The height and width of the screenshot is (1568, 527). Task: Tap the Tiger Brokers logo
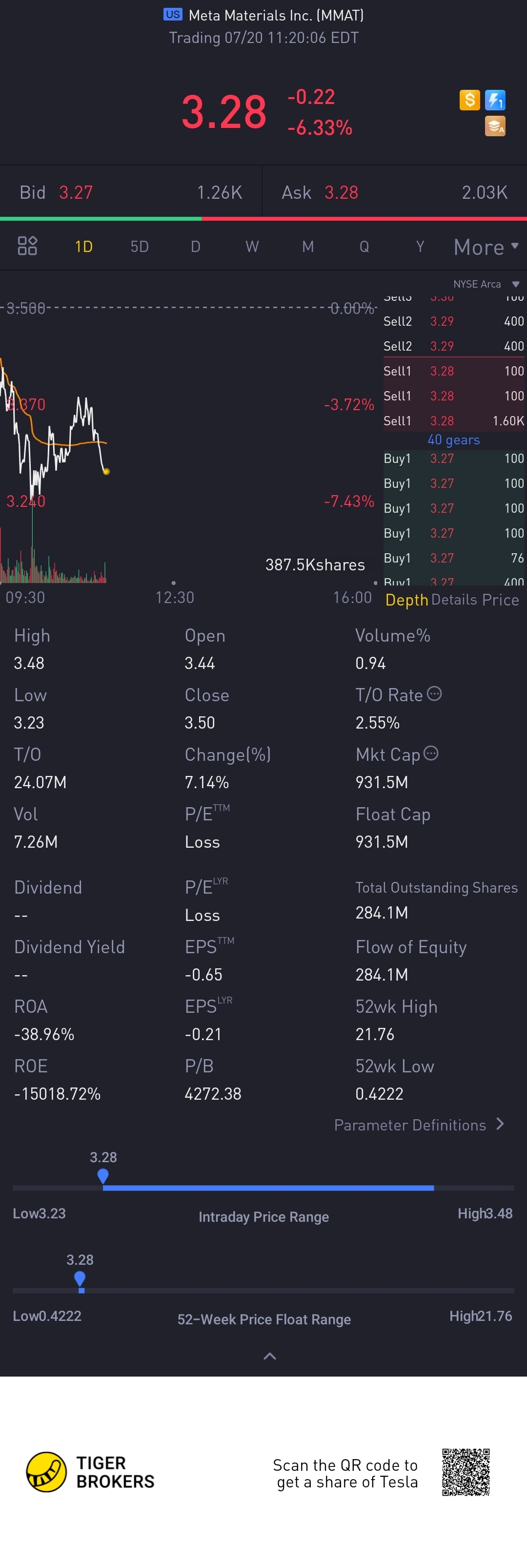(x=90, y=1472)
